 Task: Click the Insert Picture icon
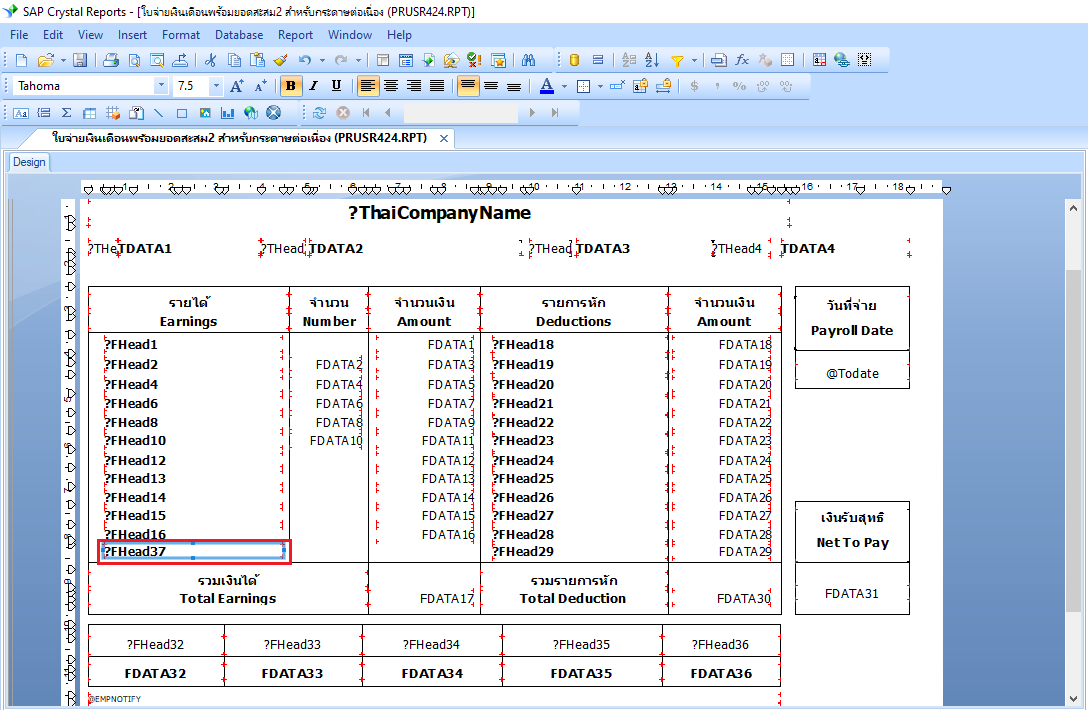coord(205,113)
